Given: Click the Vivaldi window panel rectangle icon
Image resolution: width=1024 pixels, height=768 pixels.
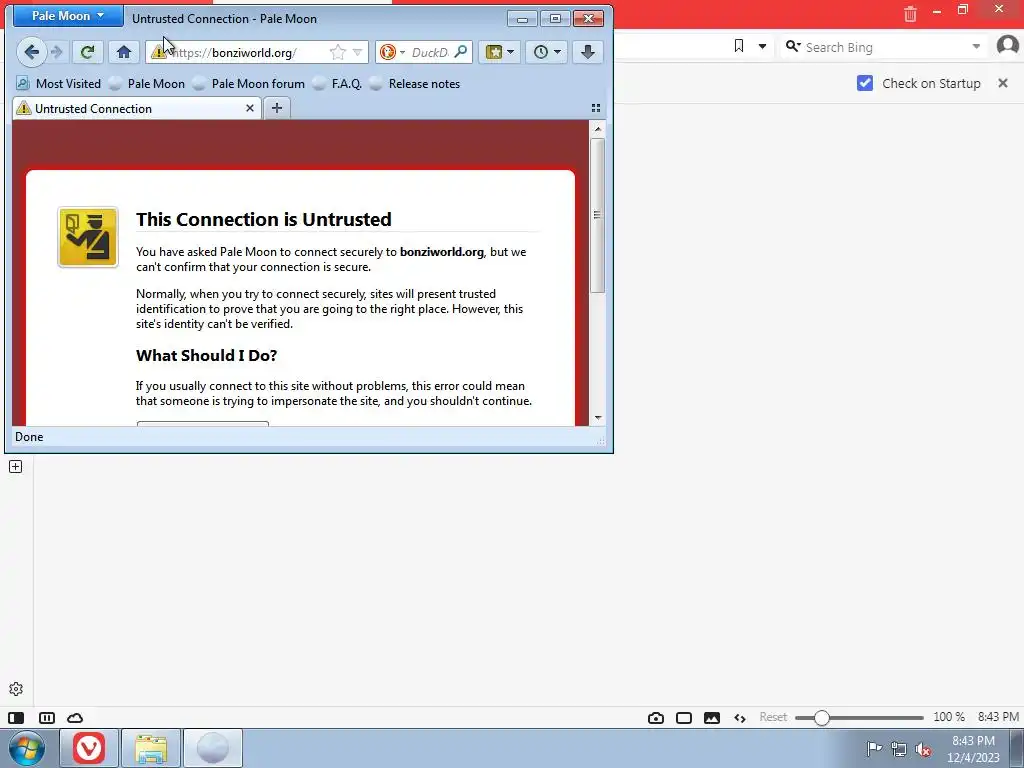Looking at the screenshot, I should pos(684,718).
